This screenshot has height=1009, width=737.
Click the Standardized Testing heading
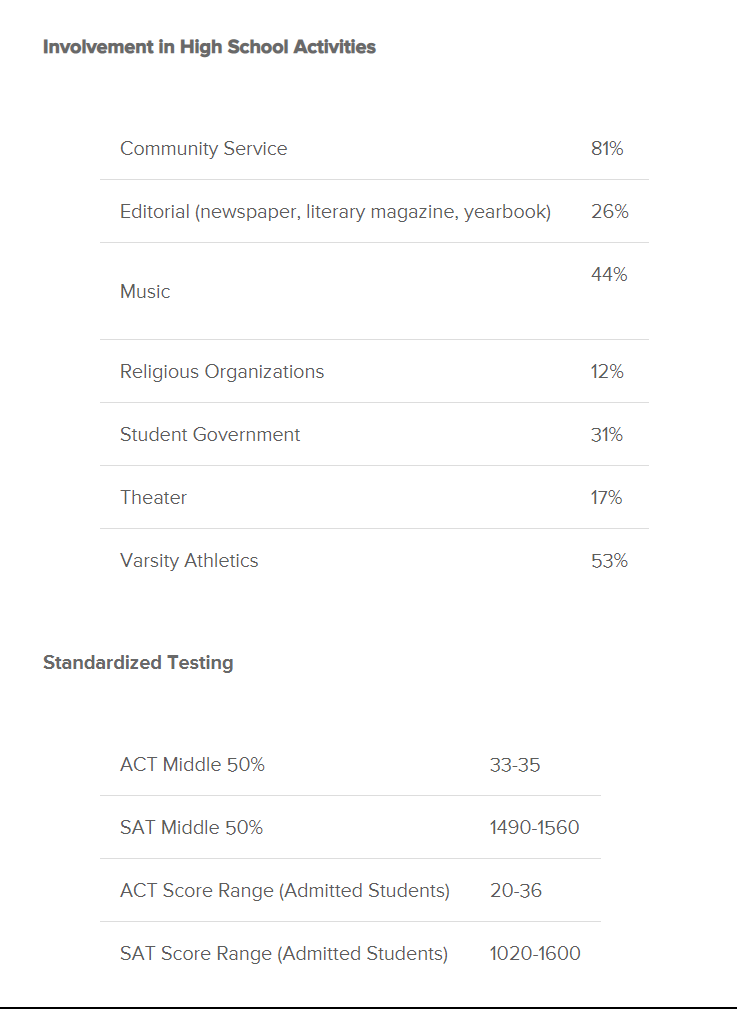(x=138, y=663)
